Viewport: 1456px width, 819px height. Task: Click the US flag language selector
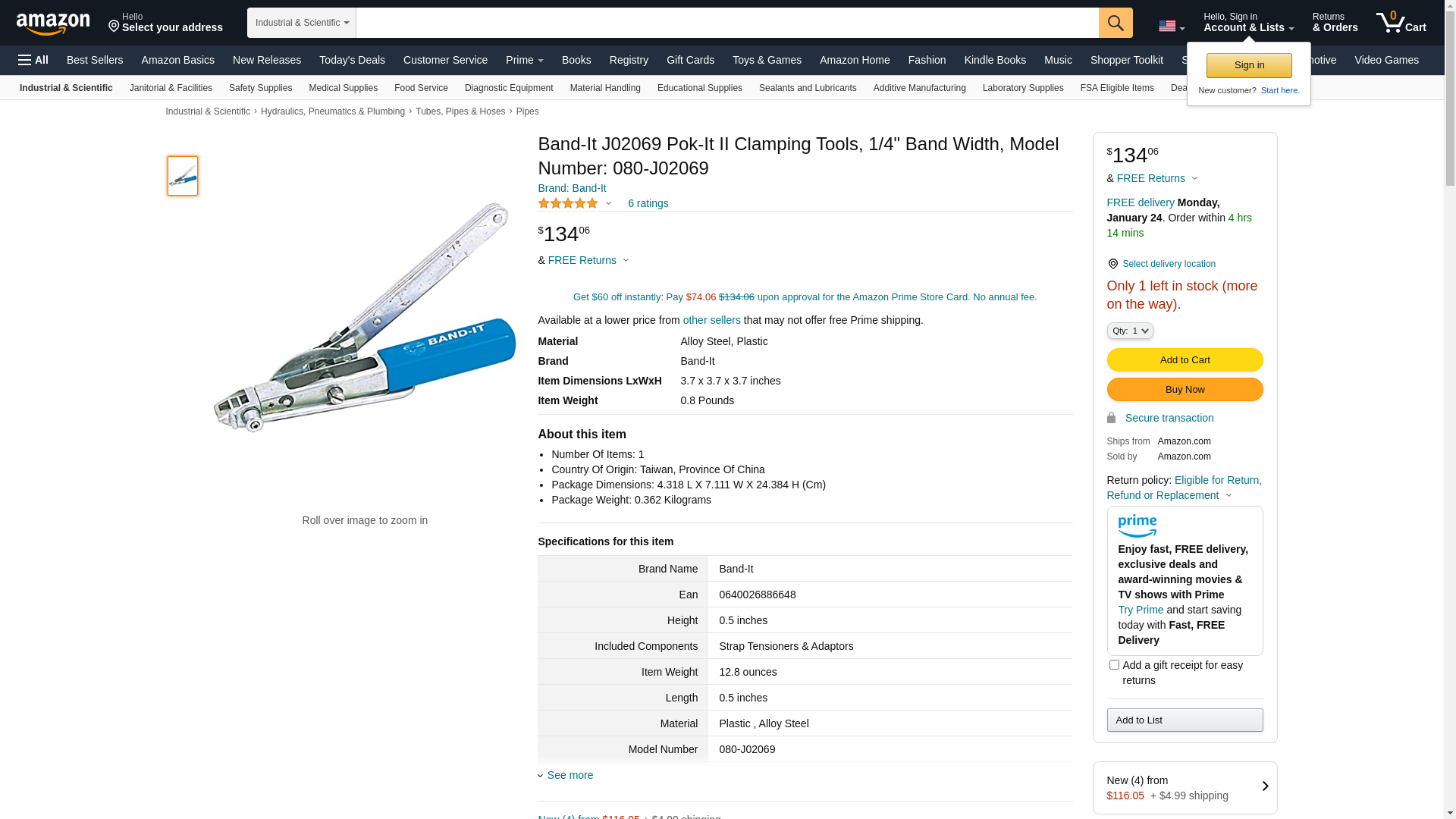tap(1171, 27)
